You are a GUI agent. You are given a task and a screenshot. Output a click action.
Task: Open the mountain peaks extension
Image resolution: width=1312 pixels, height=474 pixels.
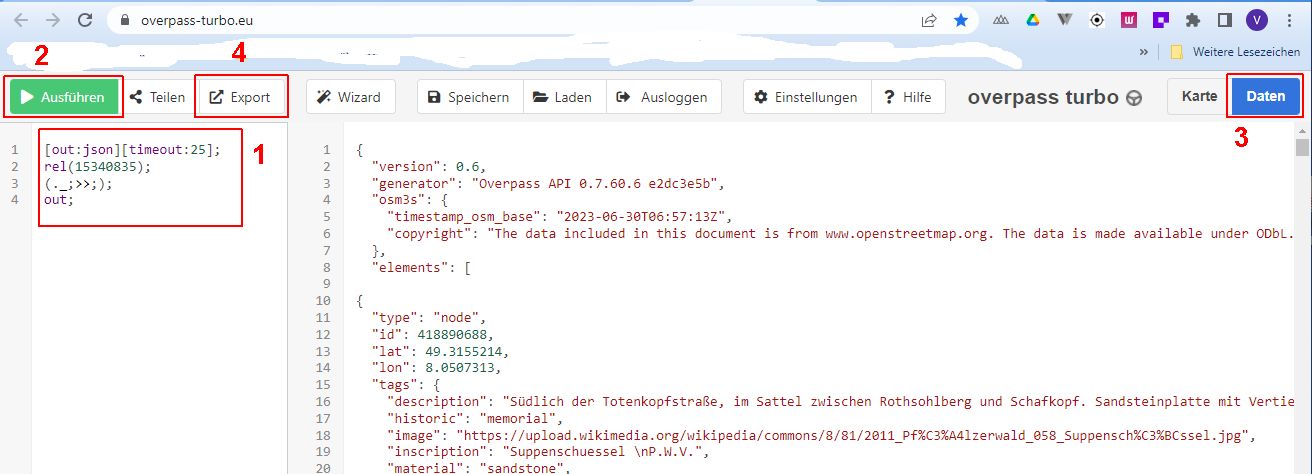(1001, 20)
